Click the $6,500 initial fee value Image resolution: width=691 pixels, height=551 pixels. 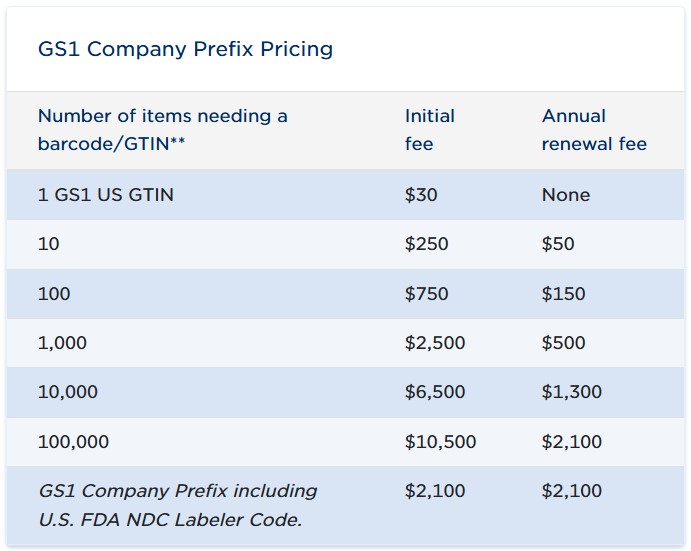[x=435, y=392]
